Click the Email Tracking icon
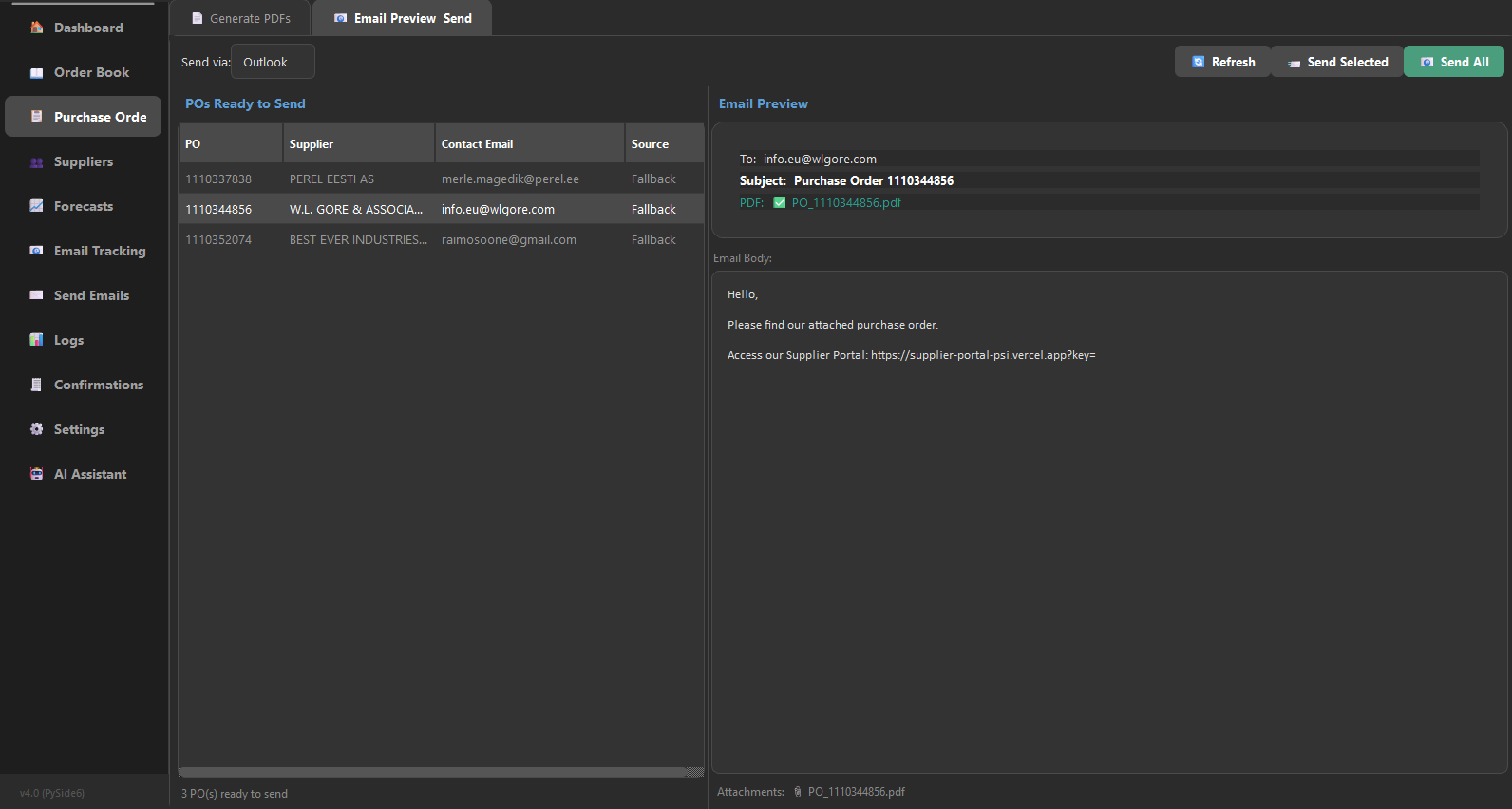Screen dimensions: 1512x809 coord(36,251)
